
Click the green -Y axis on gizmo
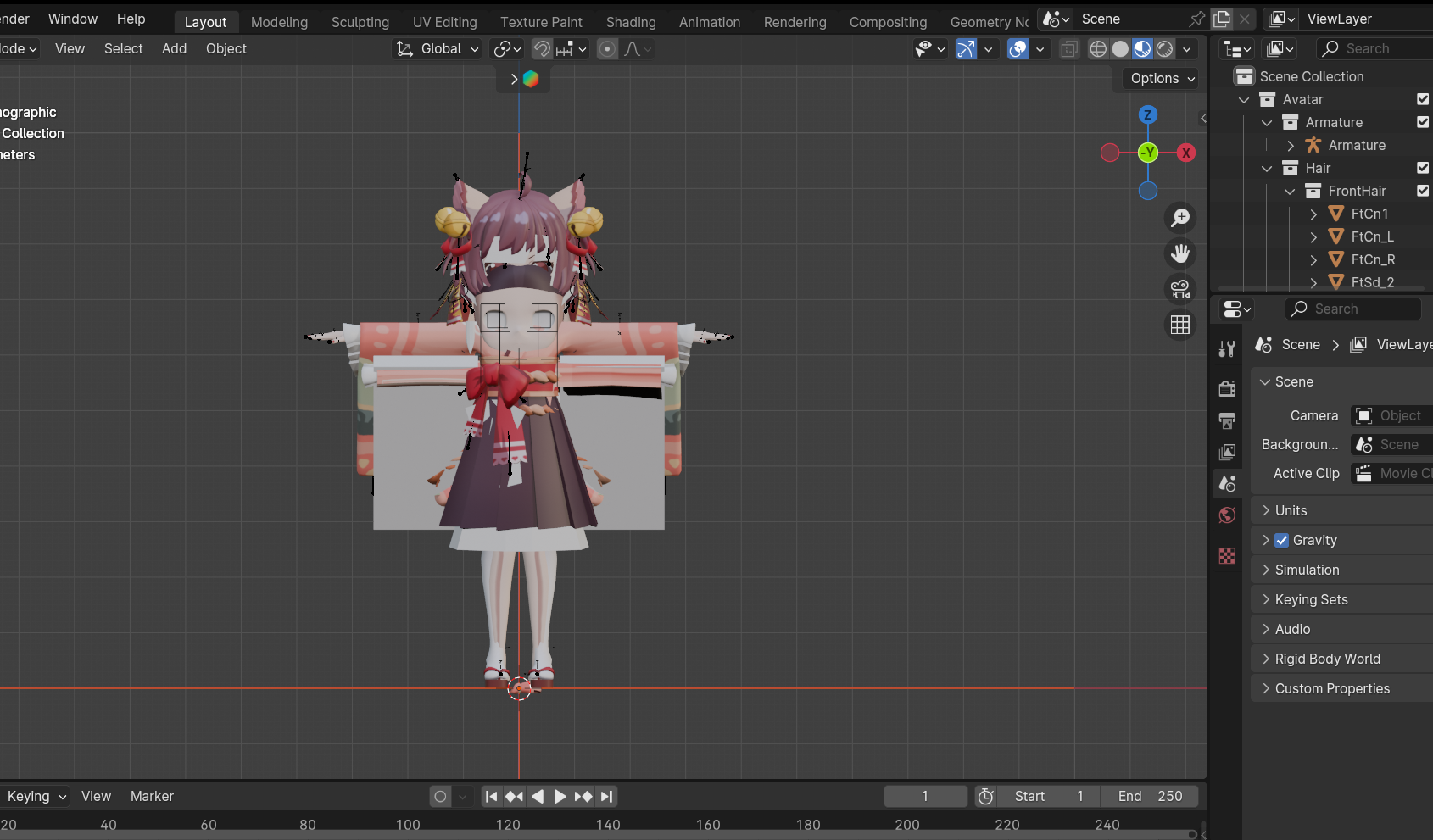coord(1148,153)
